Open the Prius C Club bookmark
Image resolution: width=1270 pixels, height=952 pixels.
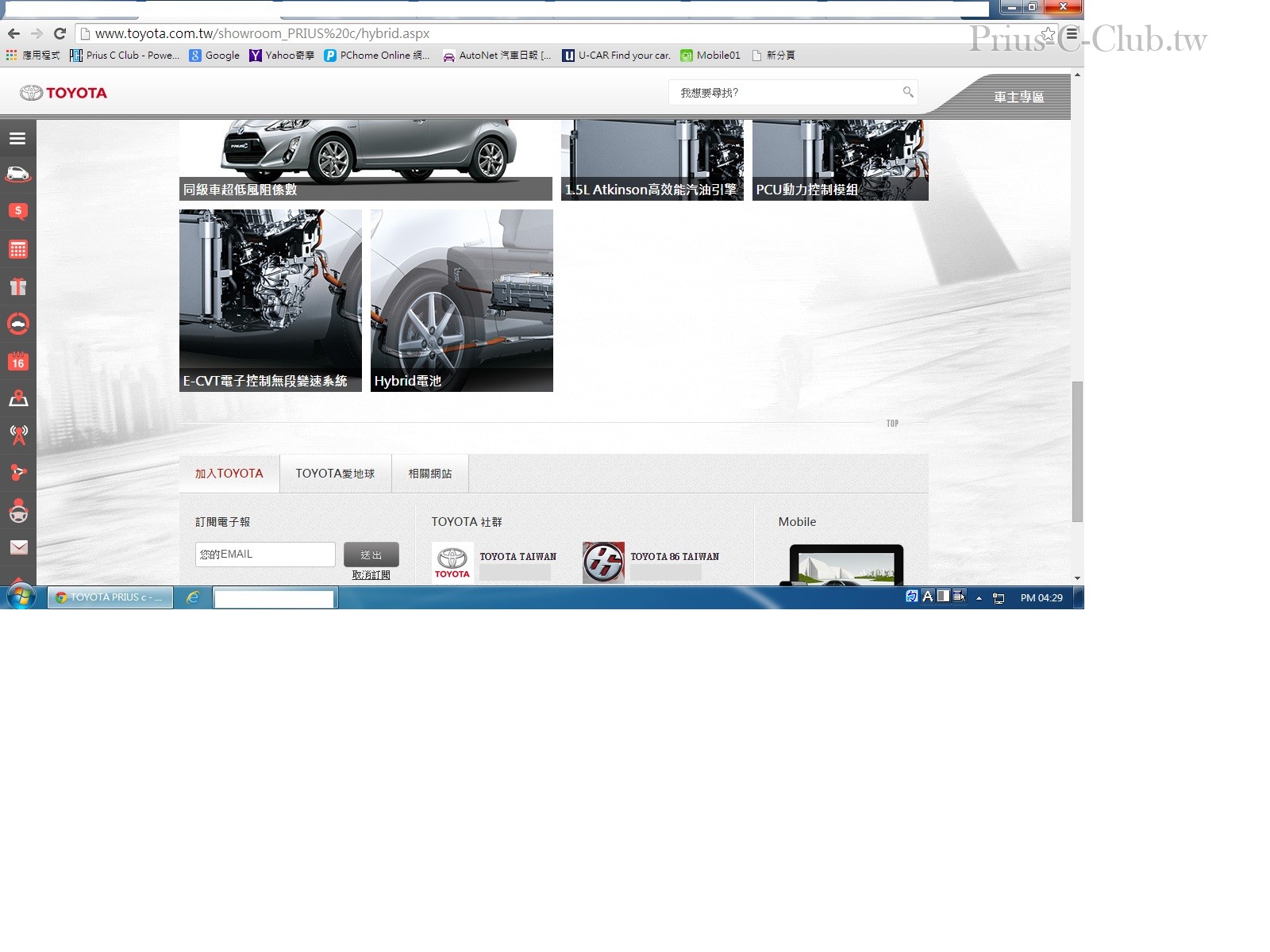tap(125, 56)
